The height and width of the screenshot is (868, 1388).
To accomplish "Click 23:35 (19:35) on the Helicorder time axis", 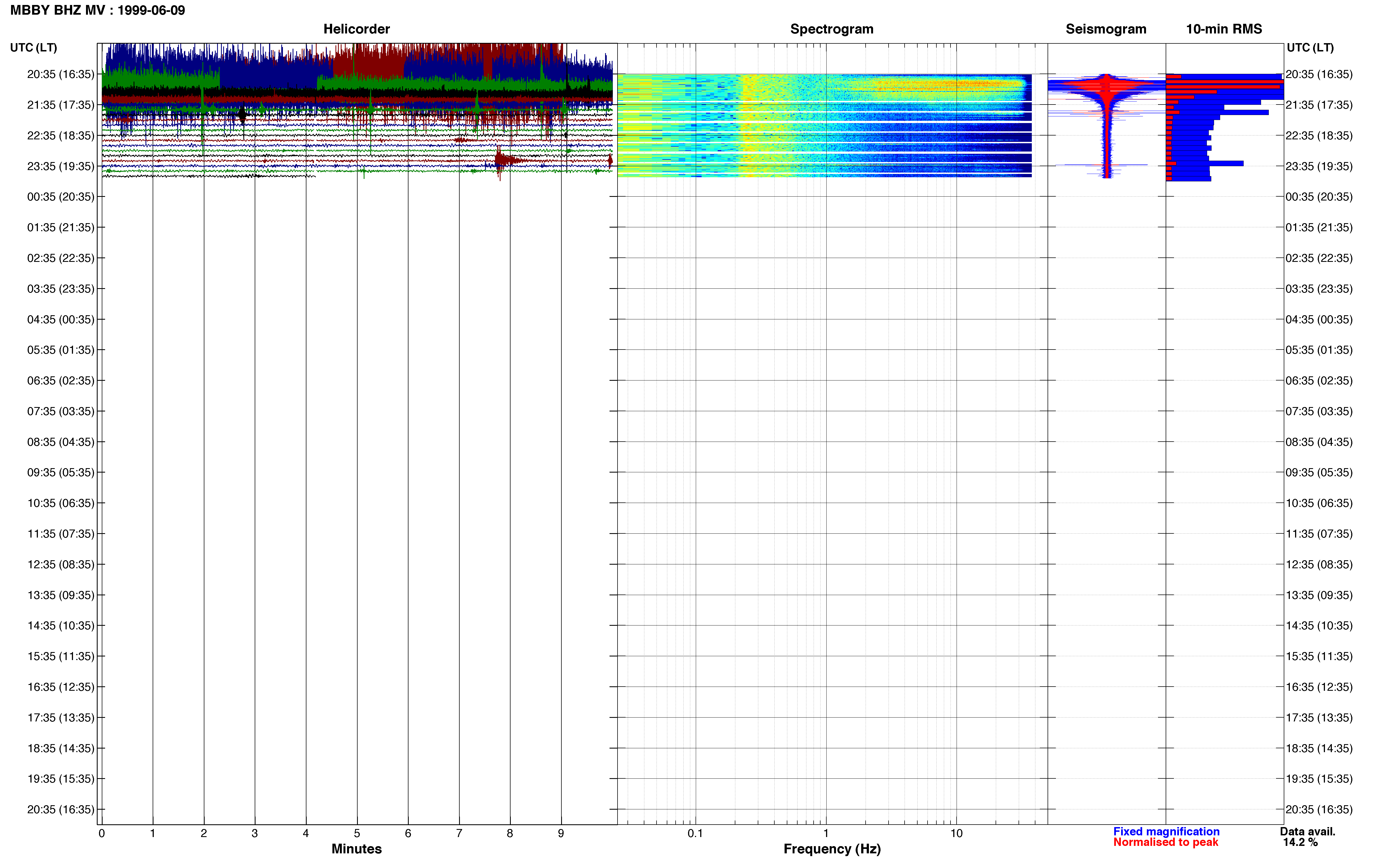I will click(61, 166).
